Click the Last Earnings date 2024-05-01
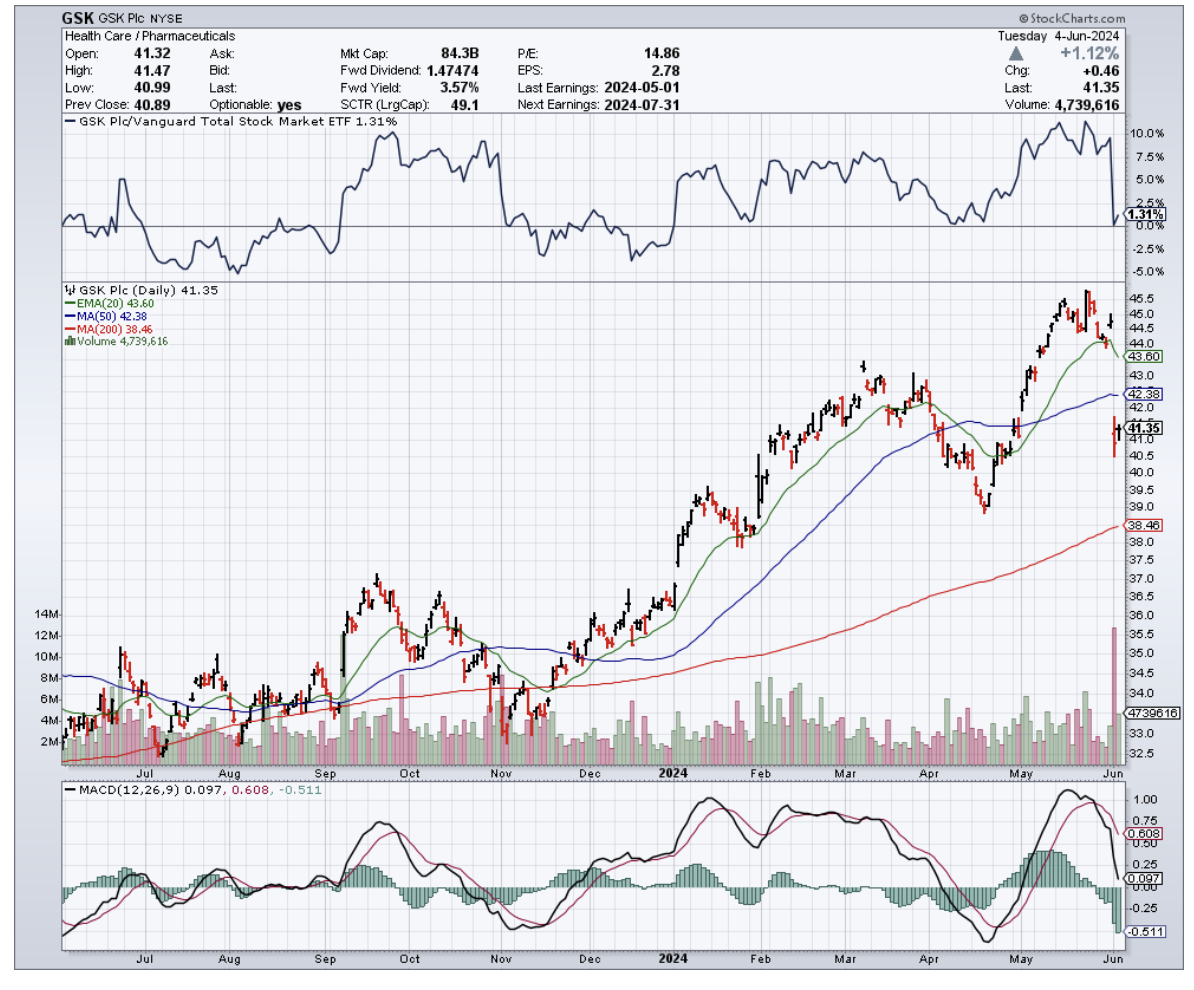 [x=642, y=88]
